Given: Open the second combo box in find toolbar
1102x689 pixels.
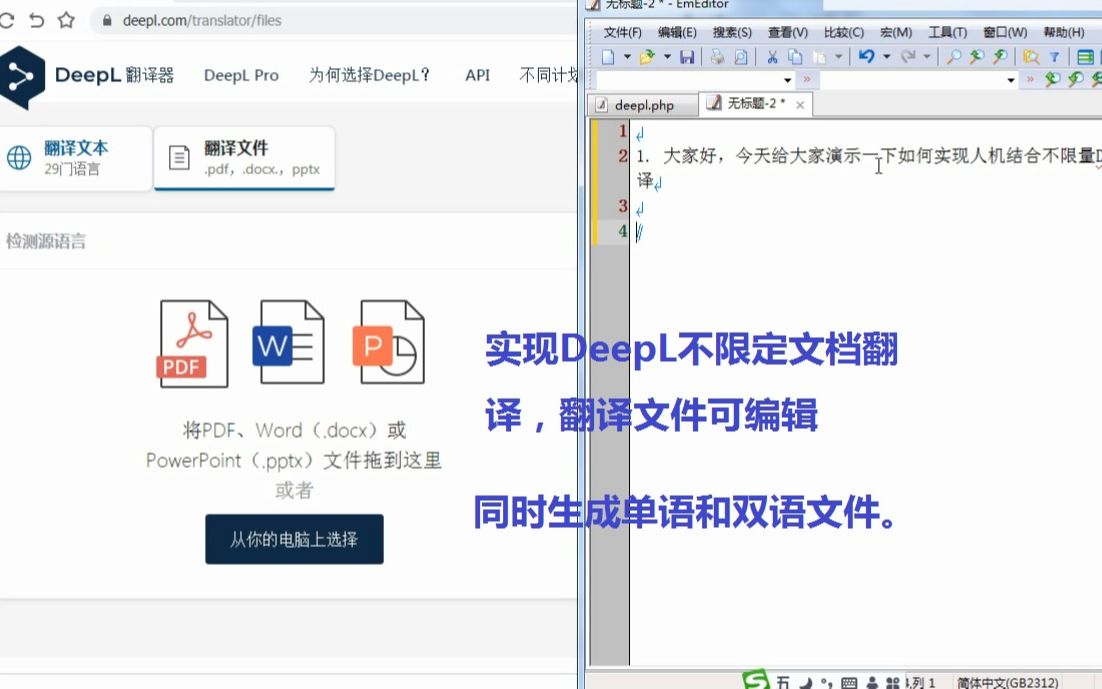Looking at the screenshot, I should (x=919, y=79).
